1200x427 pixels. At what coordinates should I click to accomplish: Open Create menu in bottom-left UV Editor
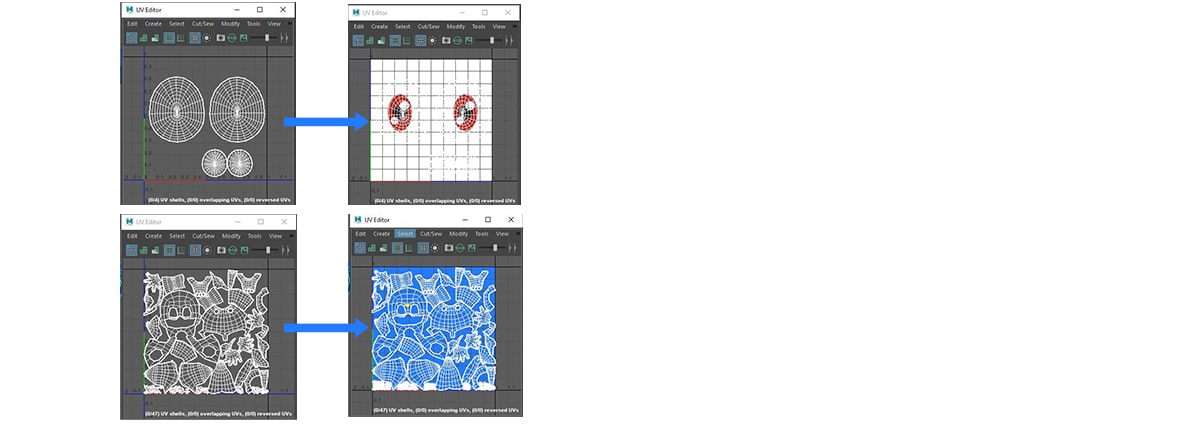tap(153, 236)
